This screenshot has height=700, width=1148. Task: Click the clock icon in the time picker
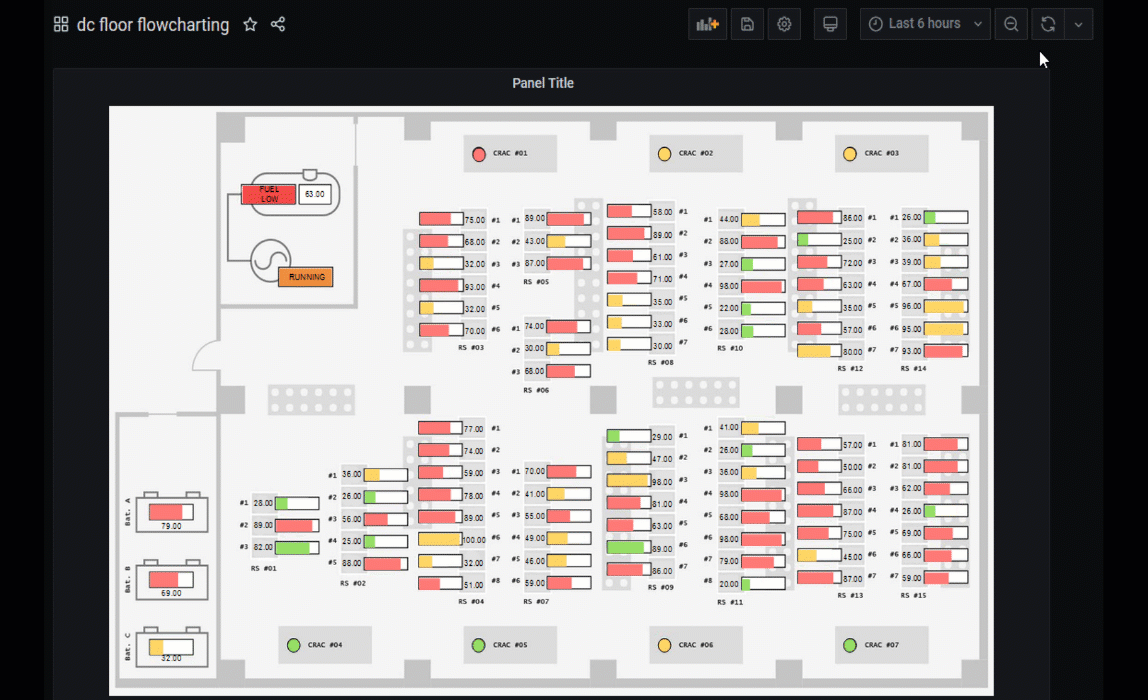874,23
